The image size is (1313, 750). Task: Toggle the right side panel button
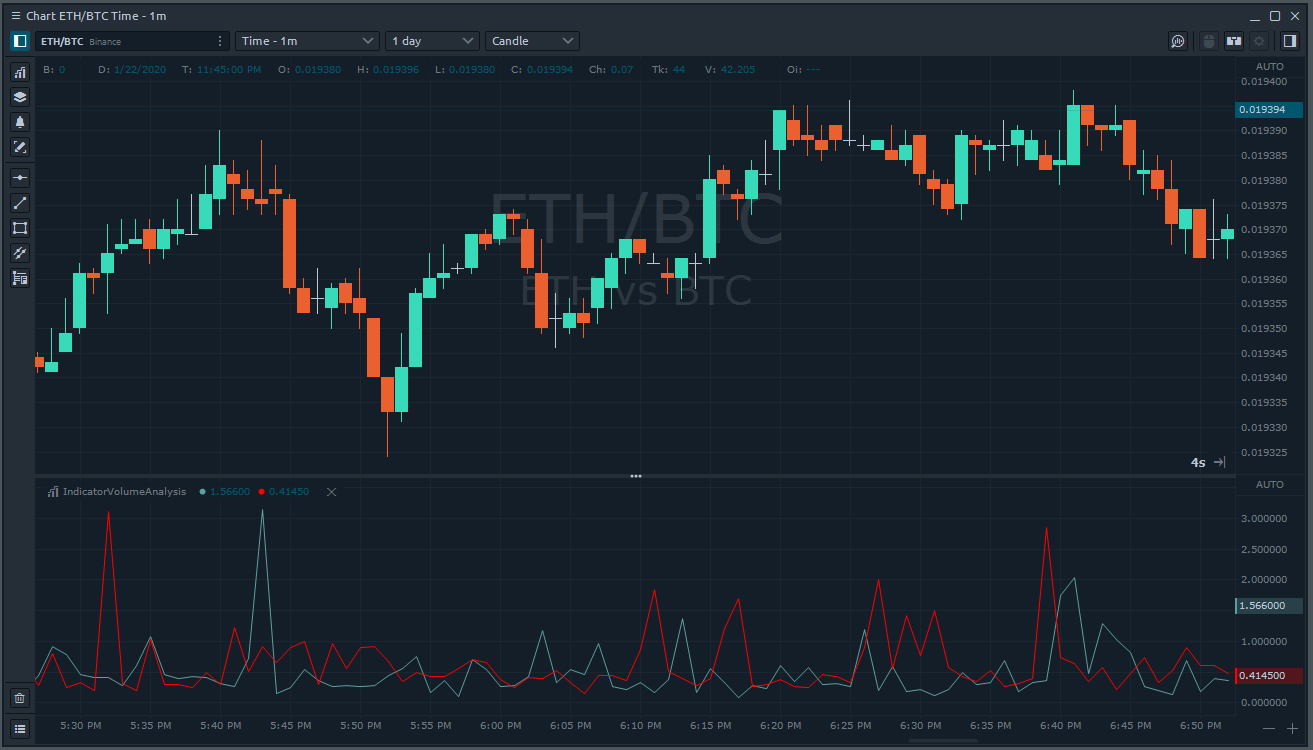(1290, 41)
